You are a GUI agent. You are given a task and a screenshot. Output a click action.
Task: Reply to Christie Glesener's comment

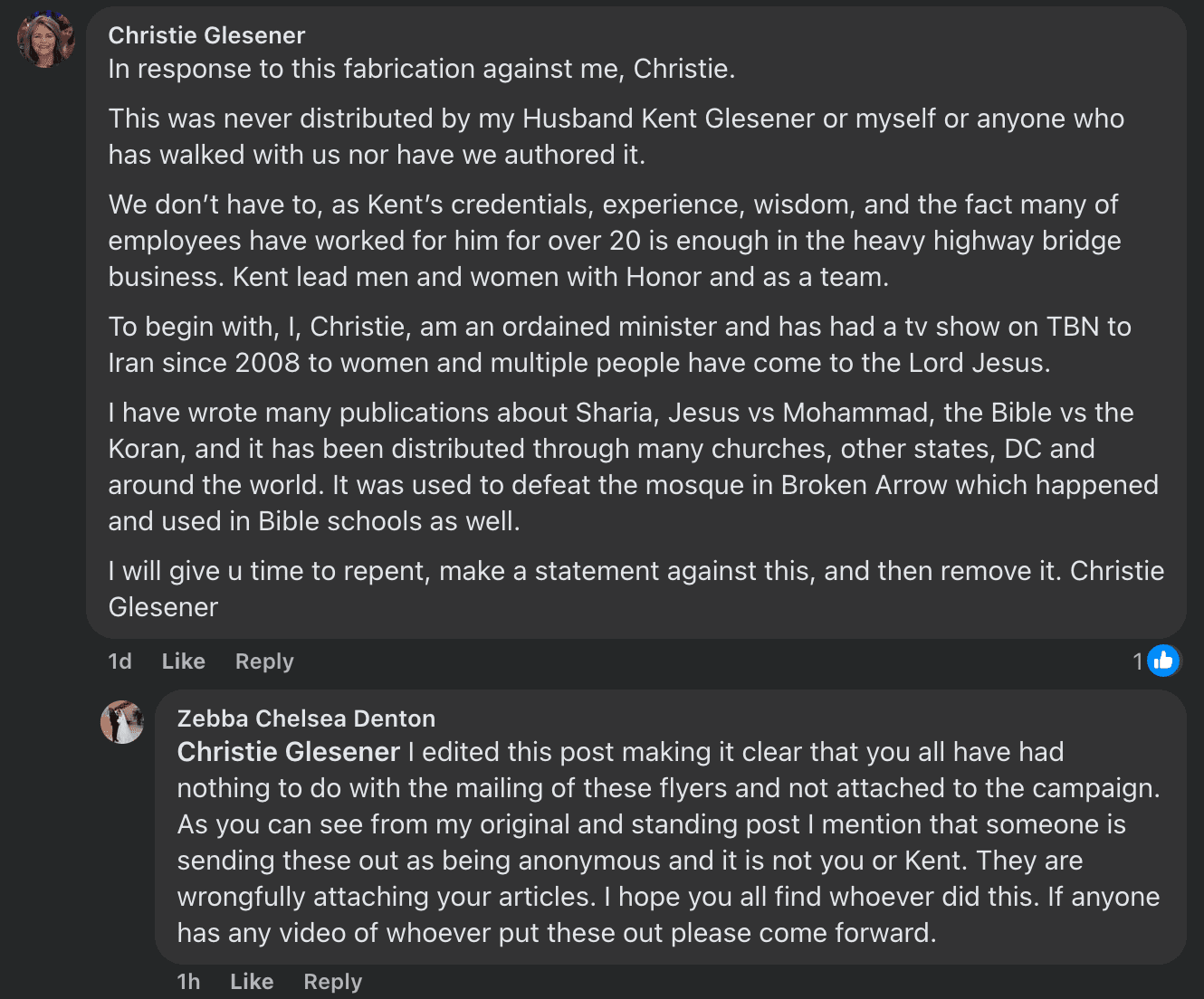pos(264,661)
